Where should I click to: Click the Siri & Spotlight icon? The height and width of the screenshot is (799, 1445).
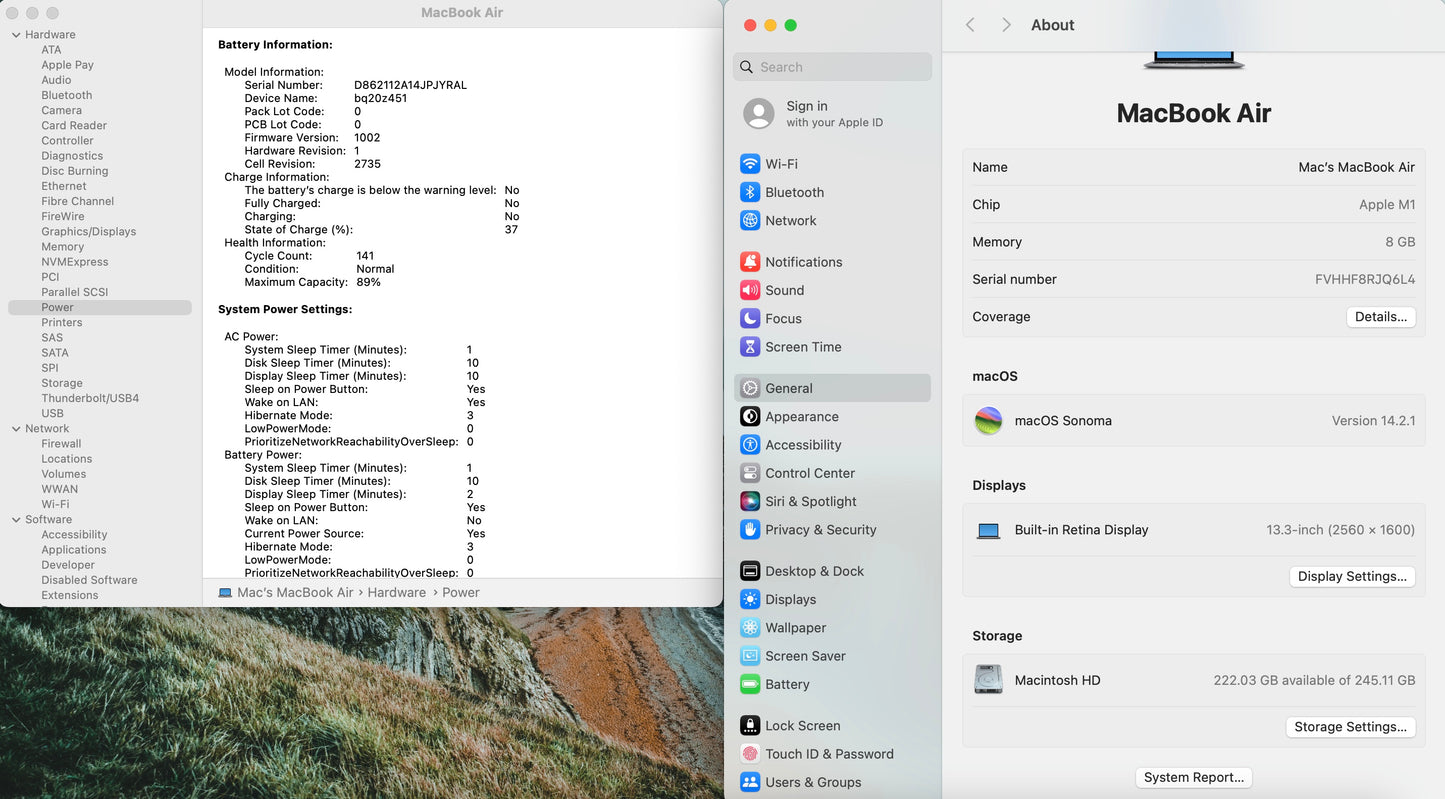pyautogui.click(x=750, y=501)
